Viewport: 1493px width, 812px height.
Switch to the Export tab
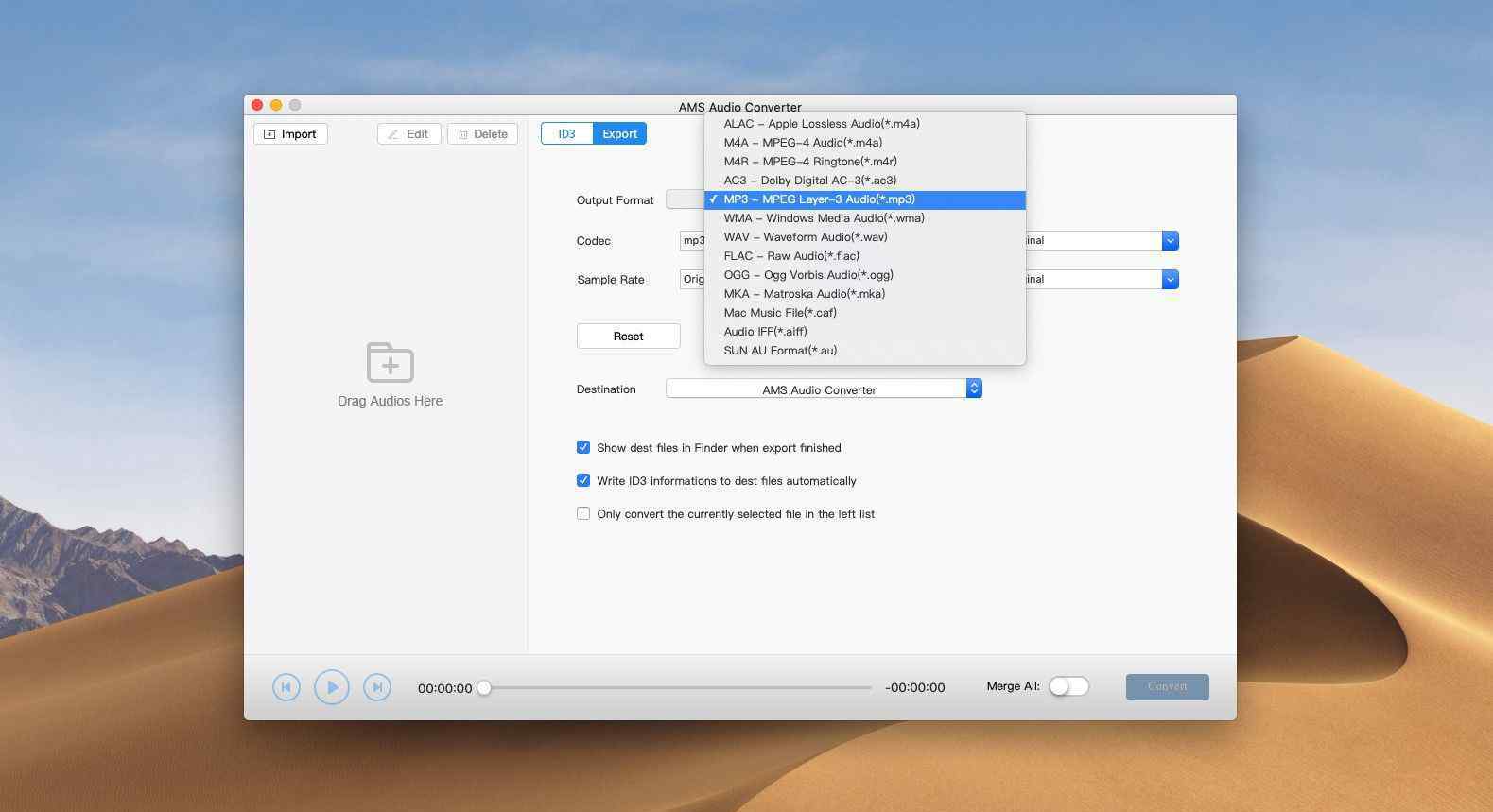[x=619, y=134]
